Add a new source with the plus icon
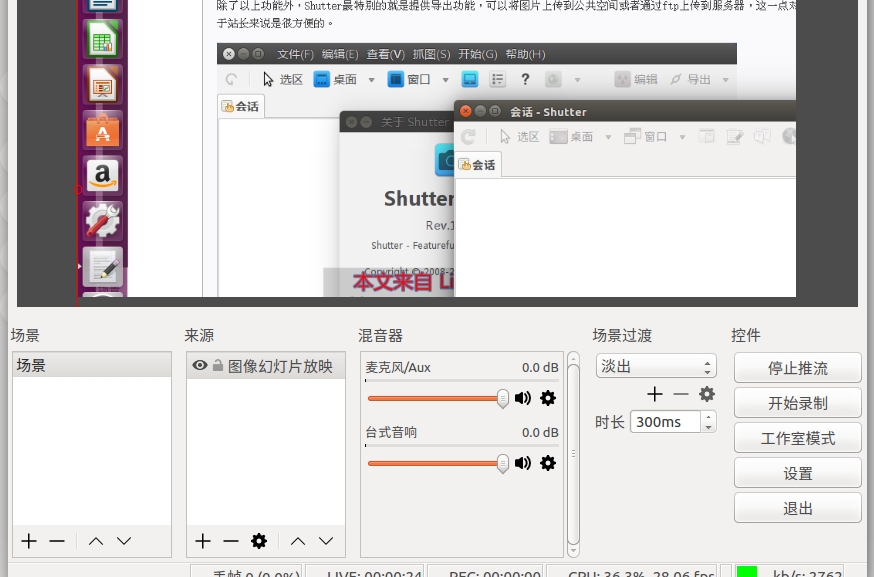Image resolution: width=874 pixels, height=577 pixels. click(203, 541)
